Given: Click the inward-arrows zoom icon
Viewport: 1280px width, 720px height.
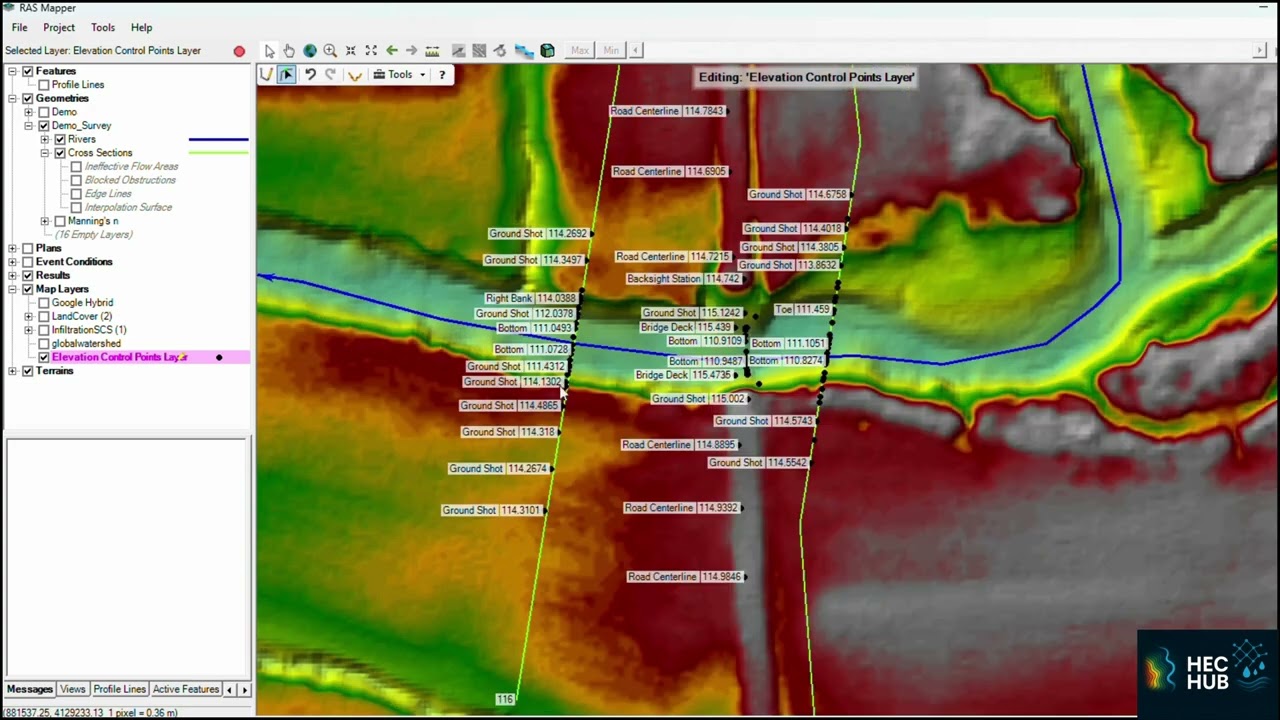Looking at the screenshot, I should pos(351,50).
